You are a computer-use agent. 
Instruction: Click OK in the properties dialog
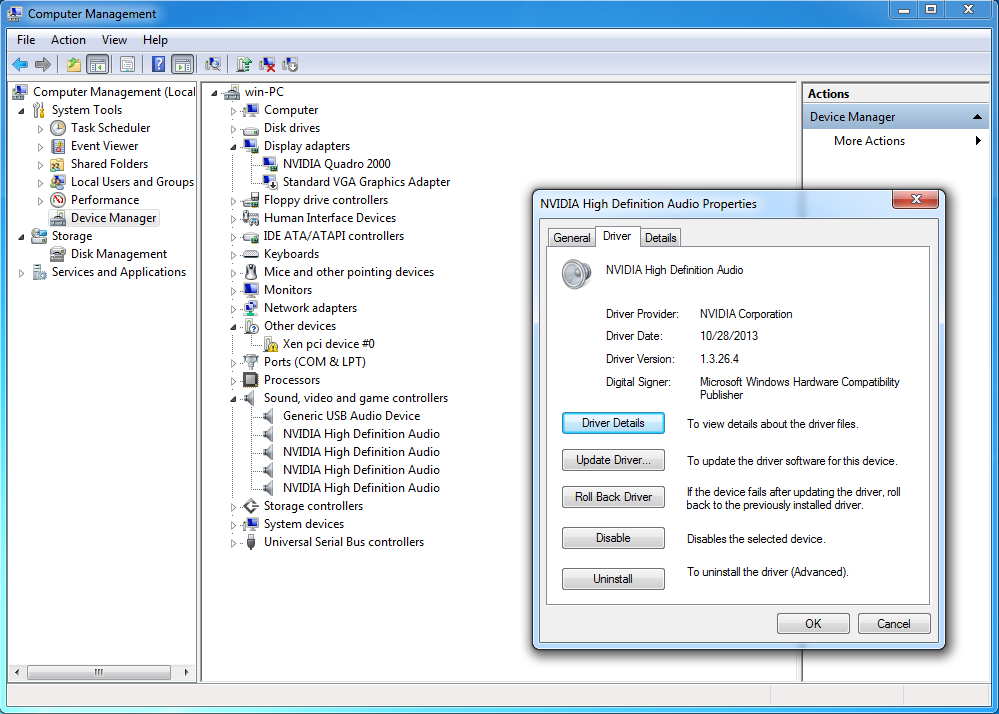(x=813, y=624)
